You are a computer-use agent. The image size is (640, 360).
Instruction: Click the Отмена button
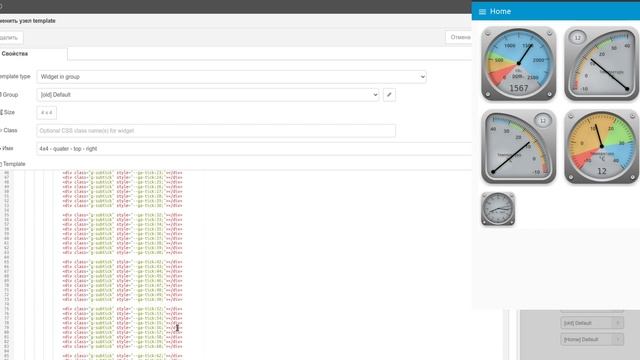tap(460, 37)
